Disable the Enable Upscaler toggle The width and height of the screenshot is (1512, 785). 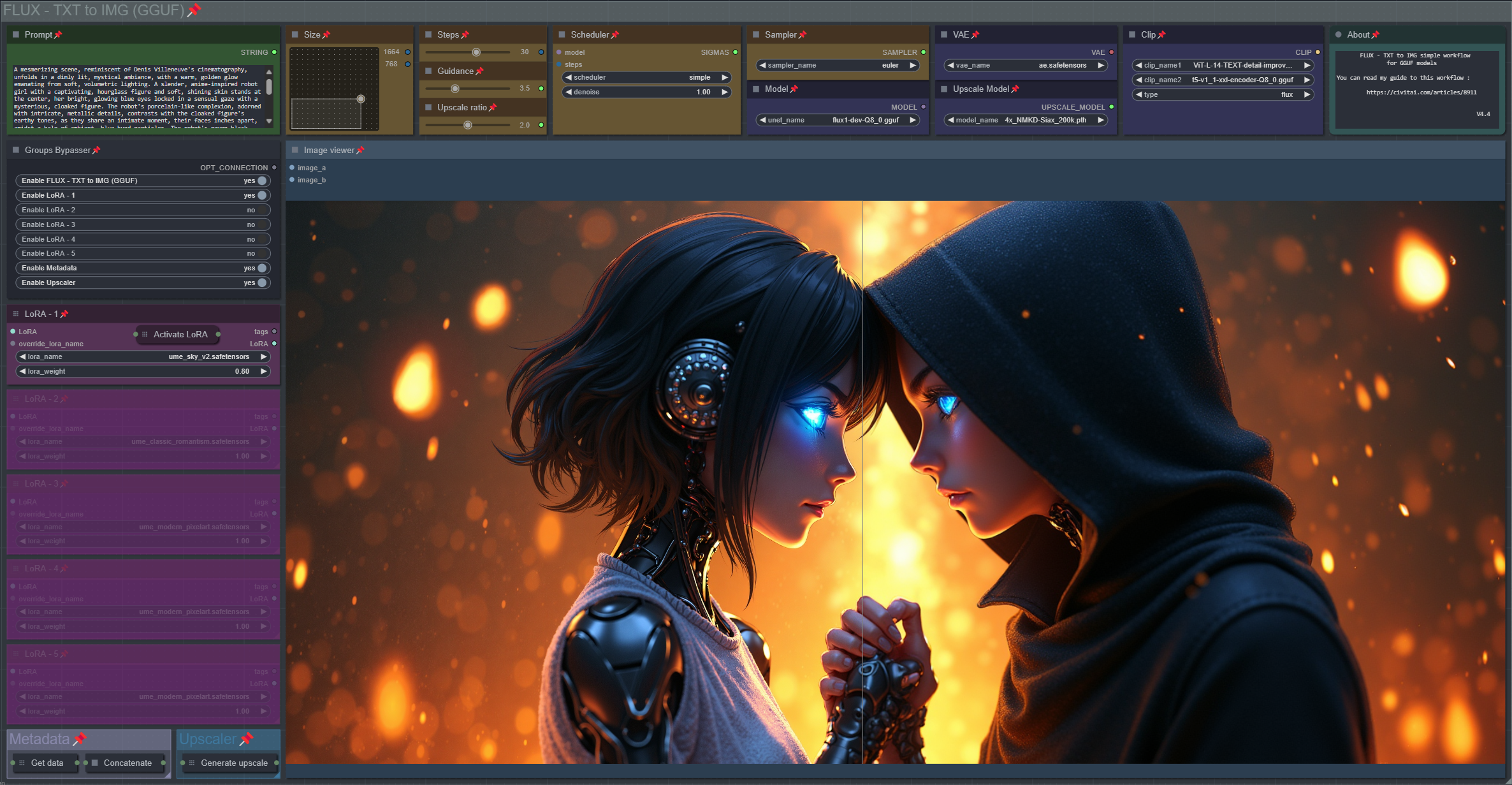pos(261,282)
